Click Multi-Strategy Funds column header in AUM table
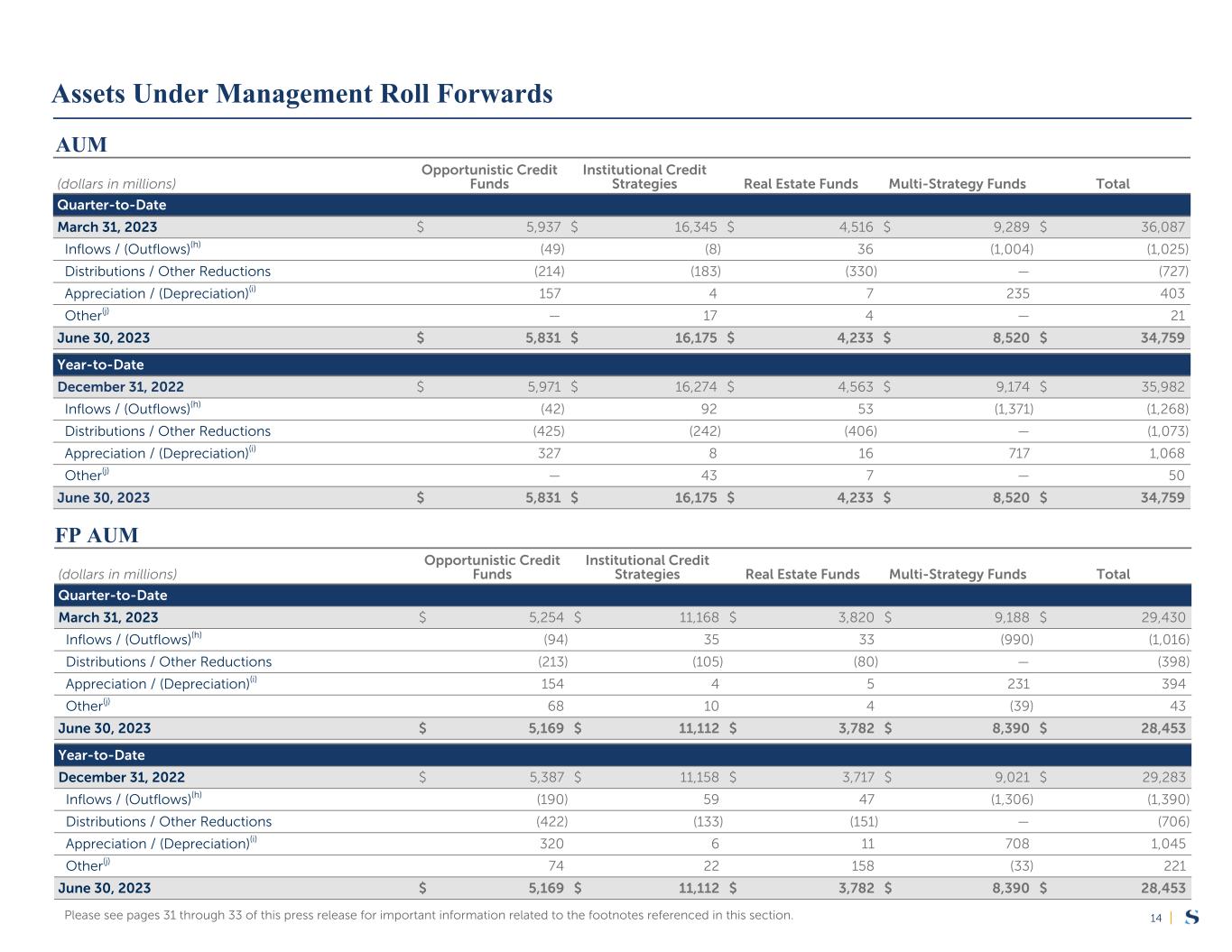The height and width of the screenshot is (952, 1232). pos(957,184)
